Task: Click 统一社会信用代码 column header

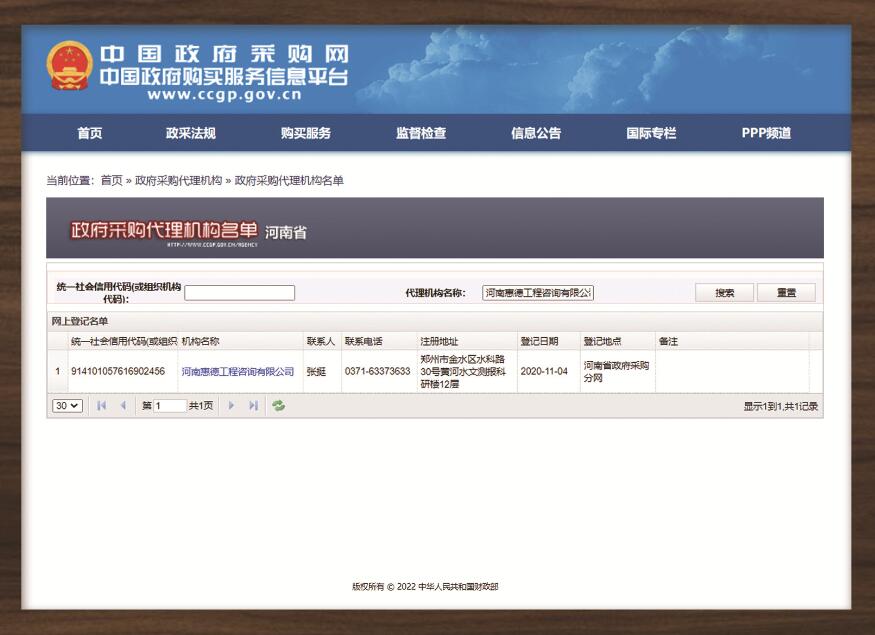Action: pos(124,341)
